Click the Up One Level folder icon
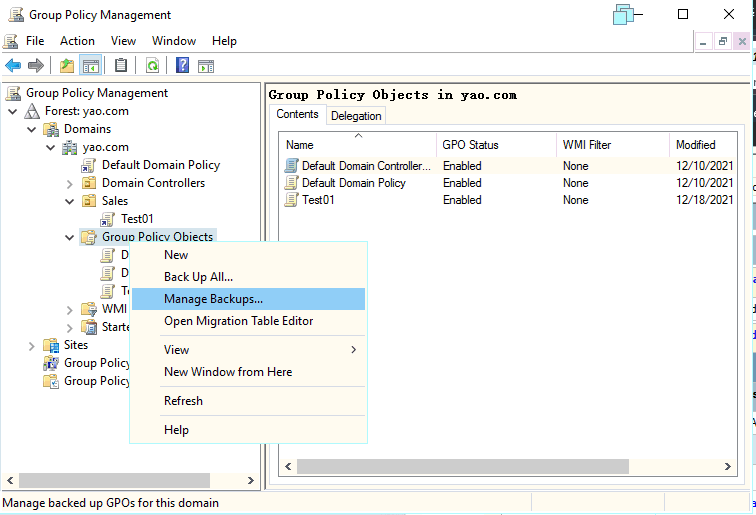Image resolution: width=756 pixels, height=515 pixels. point(67,66)
